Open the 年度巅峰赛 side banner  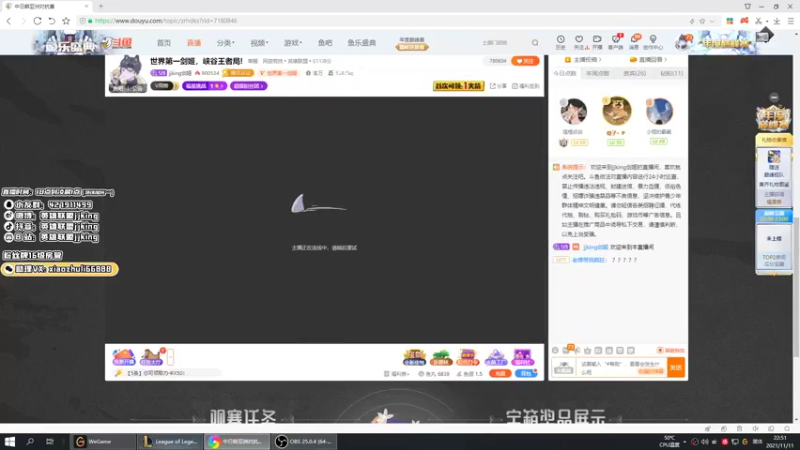(773, 118)
